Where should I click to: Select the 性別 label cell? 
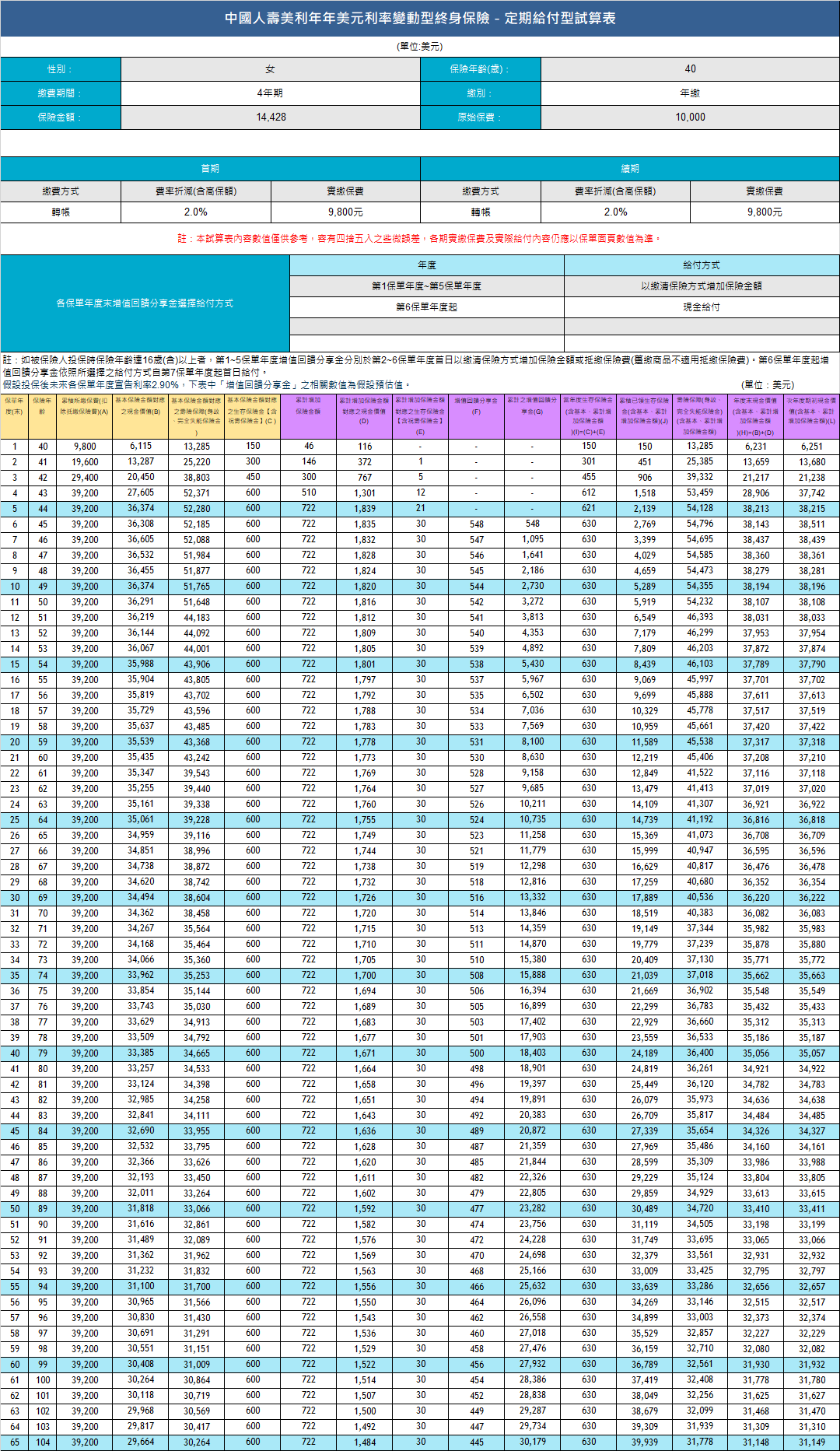click(x=61, y=69)
